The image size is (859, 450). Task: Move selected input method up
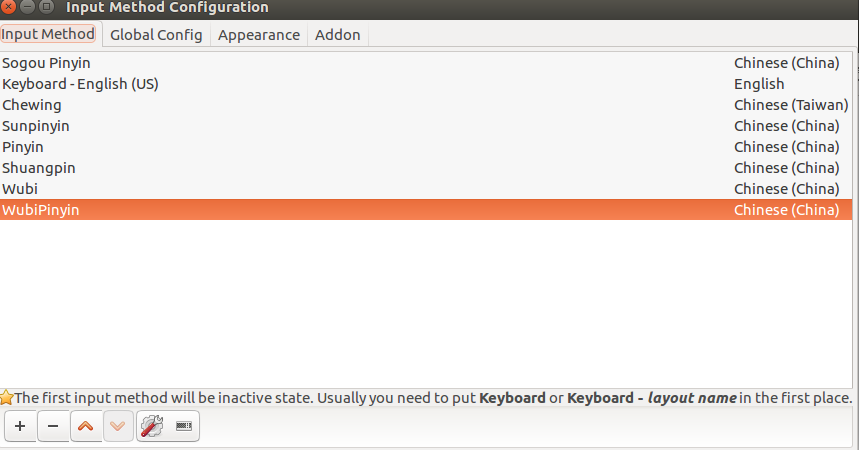click(x=86, y=426)
